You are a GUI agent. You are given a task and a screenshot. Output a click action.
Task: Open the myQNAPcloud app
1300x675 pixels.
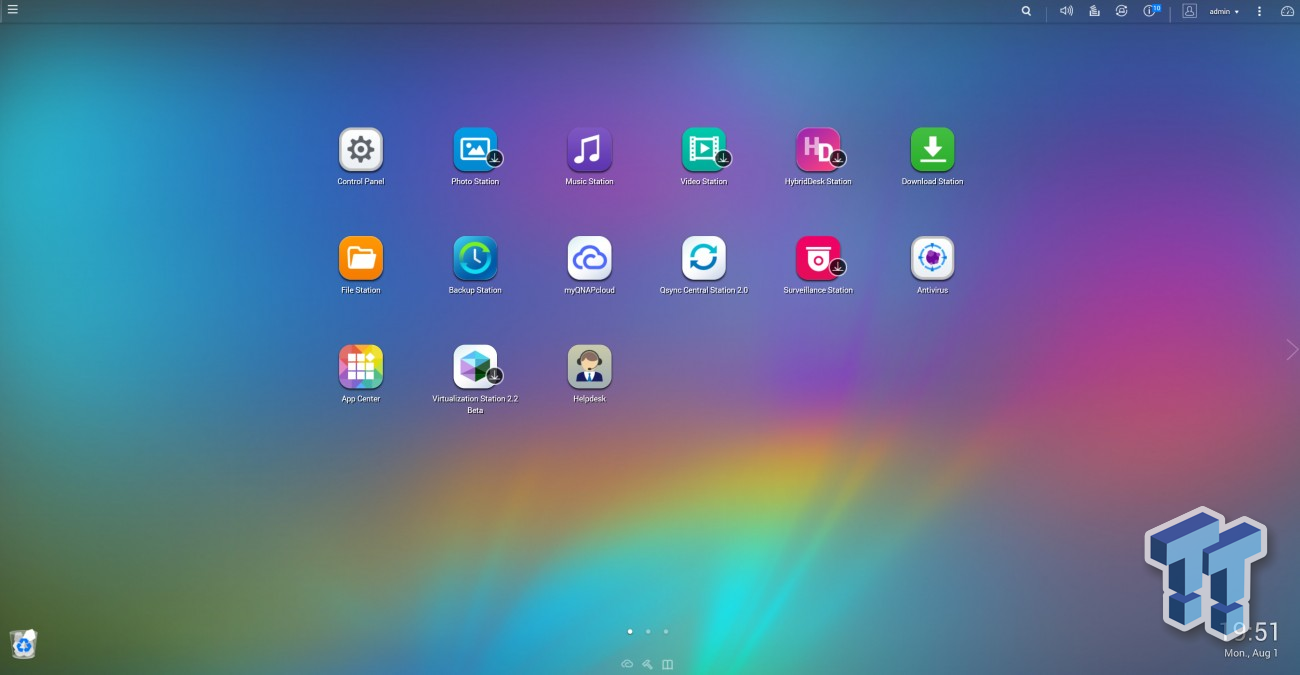pyautogui.click(x=589, y=259)
